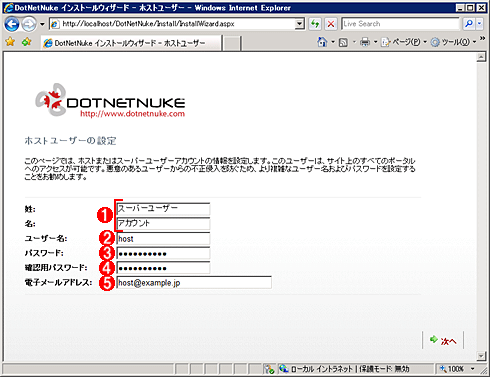Click the Print toolbar icon
The width and height of the screenshot is (490, 377).
pyautogui.click(x=365, y=42)
